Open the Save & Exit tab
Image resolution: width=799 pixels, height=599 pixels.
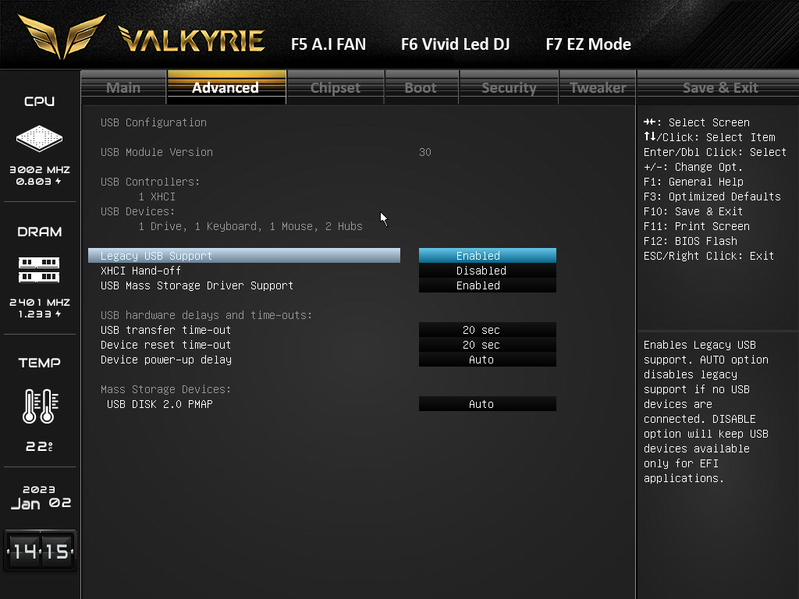720,88
